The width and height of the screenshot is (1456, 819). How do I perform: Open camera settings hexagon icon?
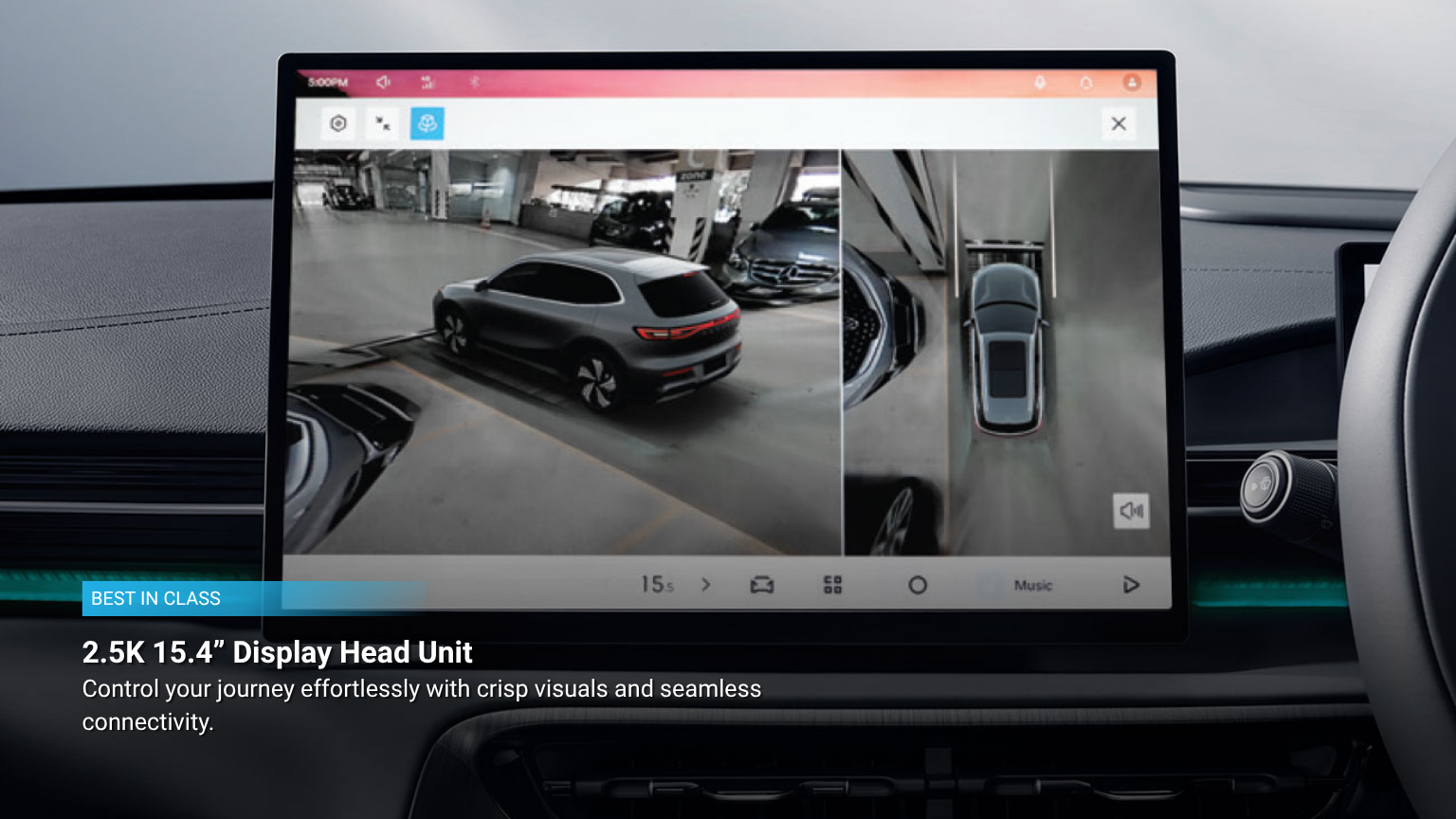pyautogui.click(x=338, y=123)
